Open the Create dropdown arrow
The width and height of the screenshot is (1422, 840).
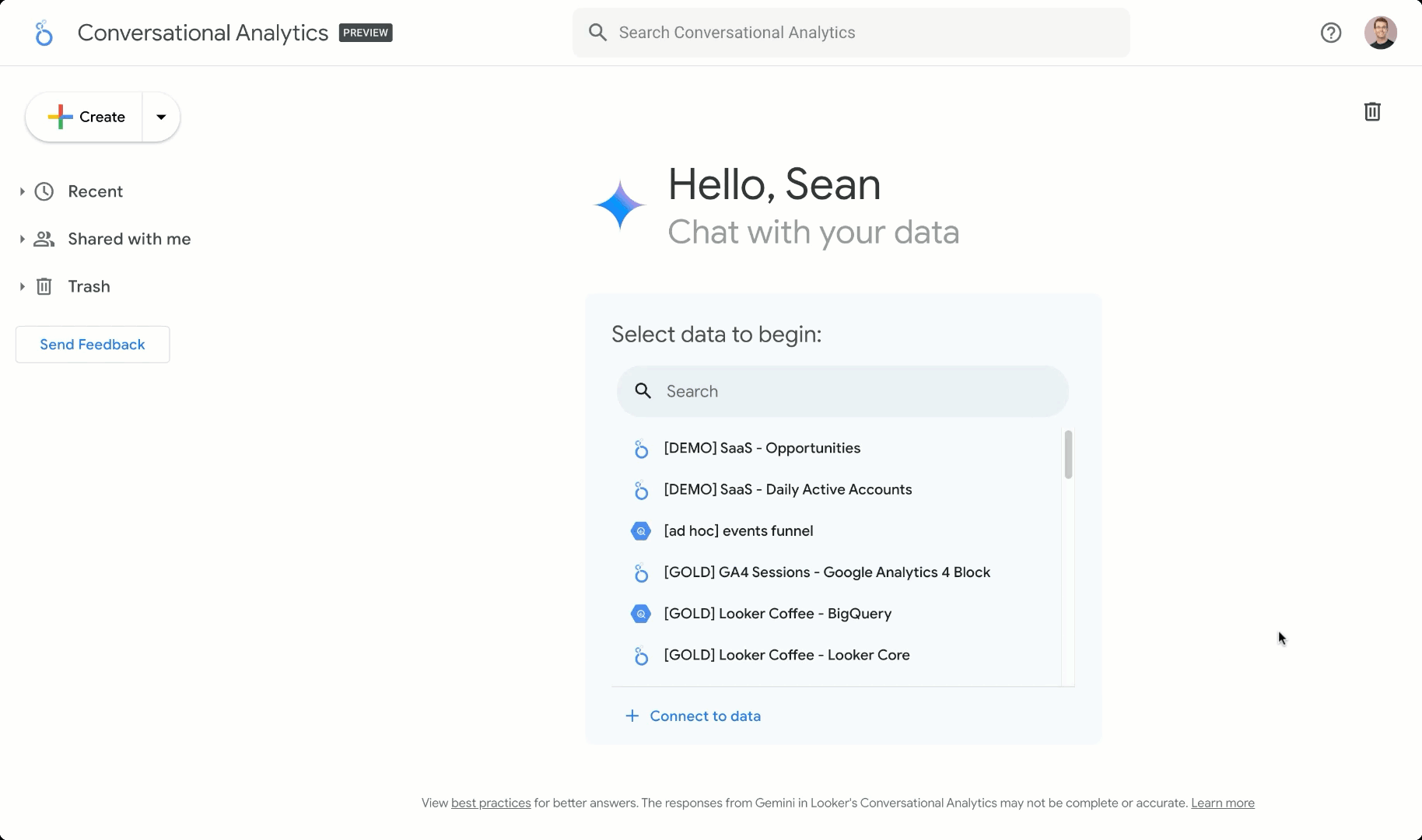160,117
